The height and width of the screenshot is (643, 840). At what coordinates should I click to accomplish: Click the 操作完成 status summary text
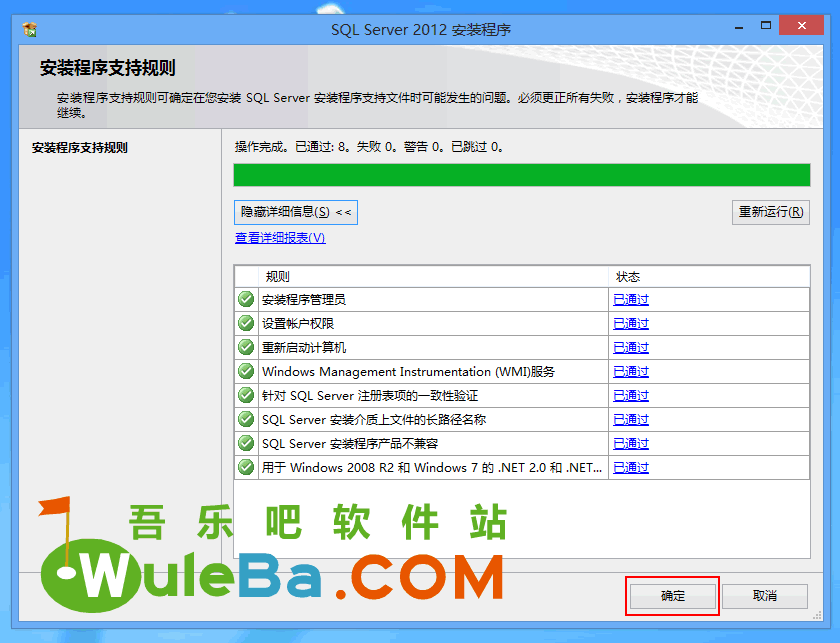tap(369, 147)
